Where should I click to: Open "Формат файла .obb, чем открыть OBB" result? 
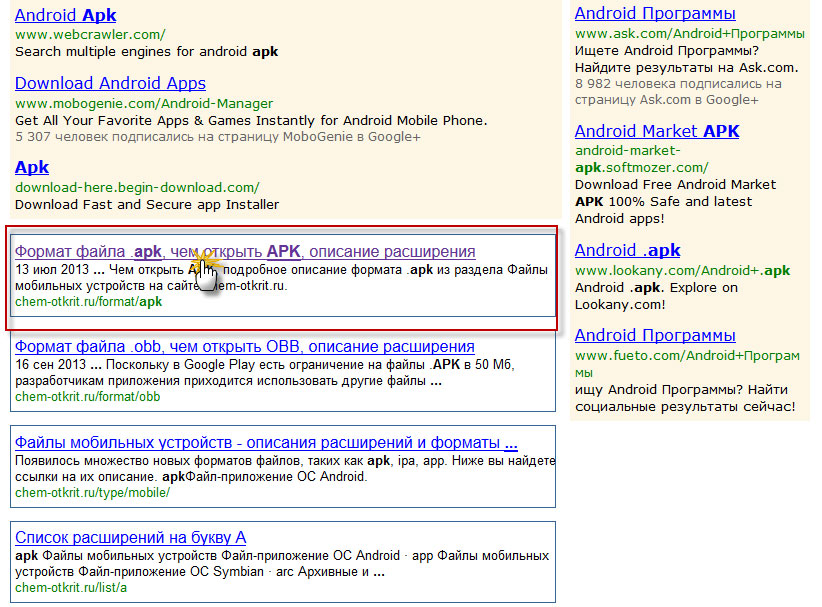point(244,347)
